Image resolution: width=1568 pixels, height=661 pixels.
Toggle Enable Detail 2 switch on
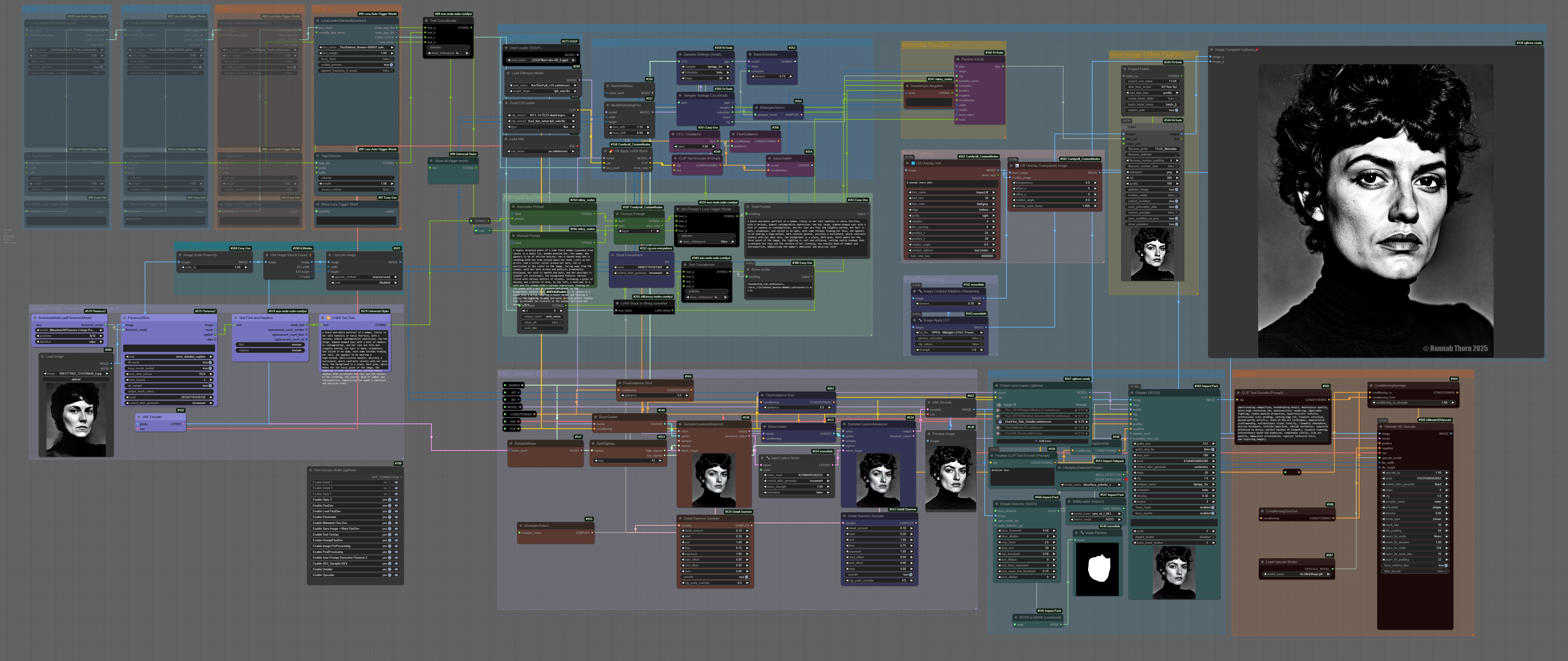[x=390, y=488]
